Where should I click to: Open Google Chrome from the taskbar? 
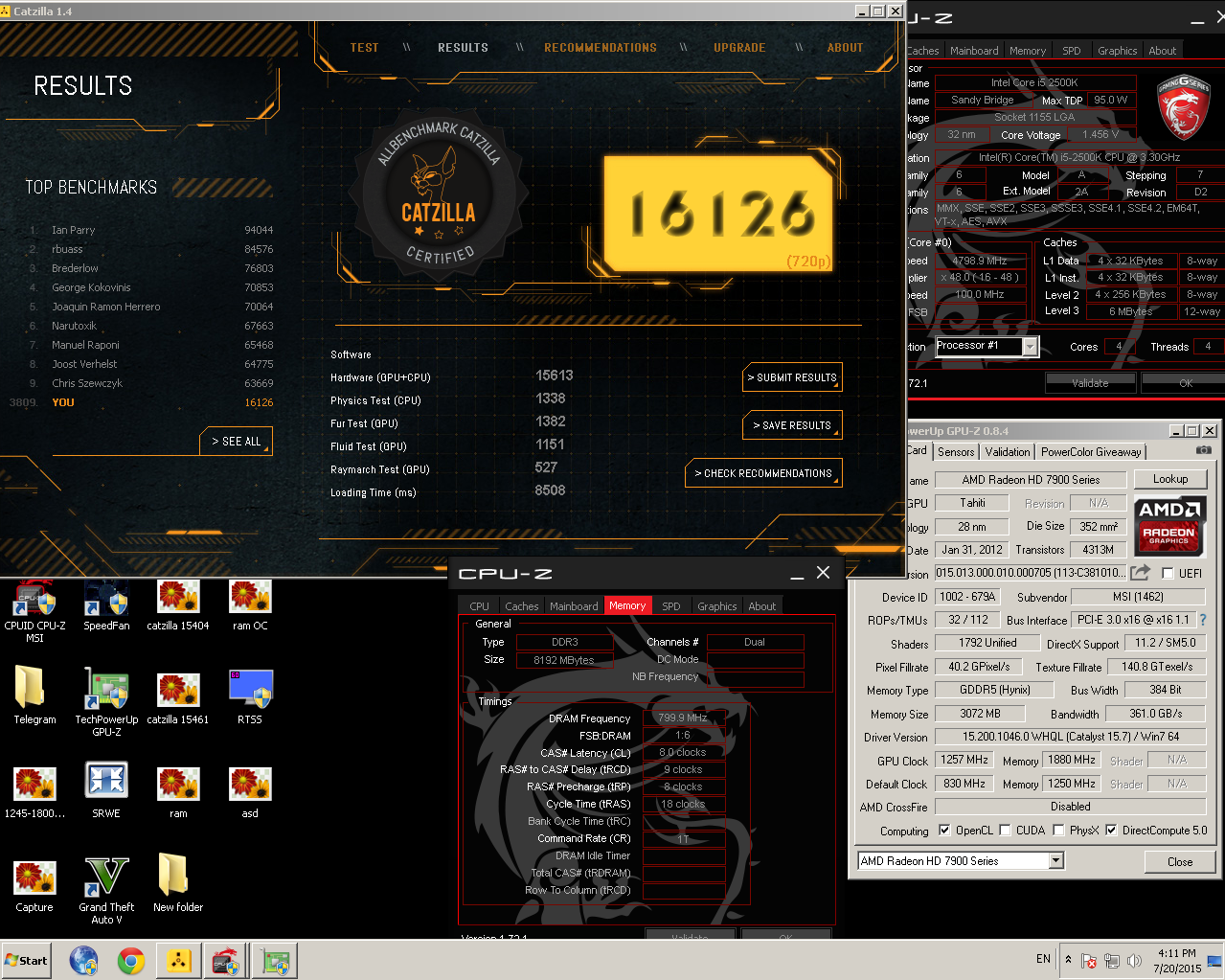tap(131, 960)
